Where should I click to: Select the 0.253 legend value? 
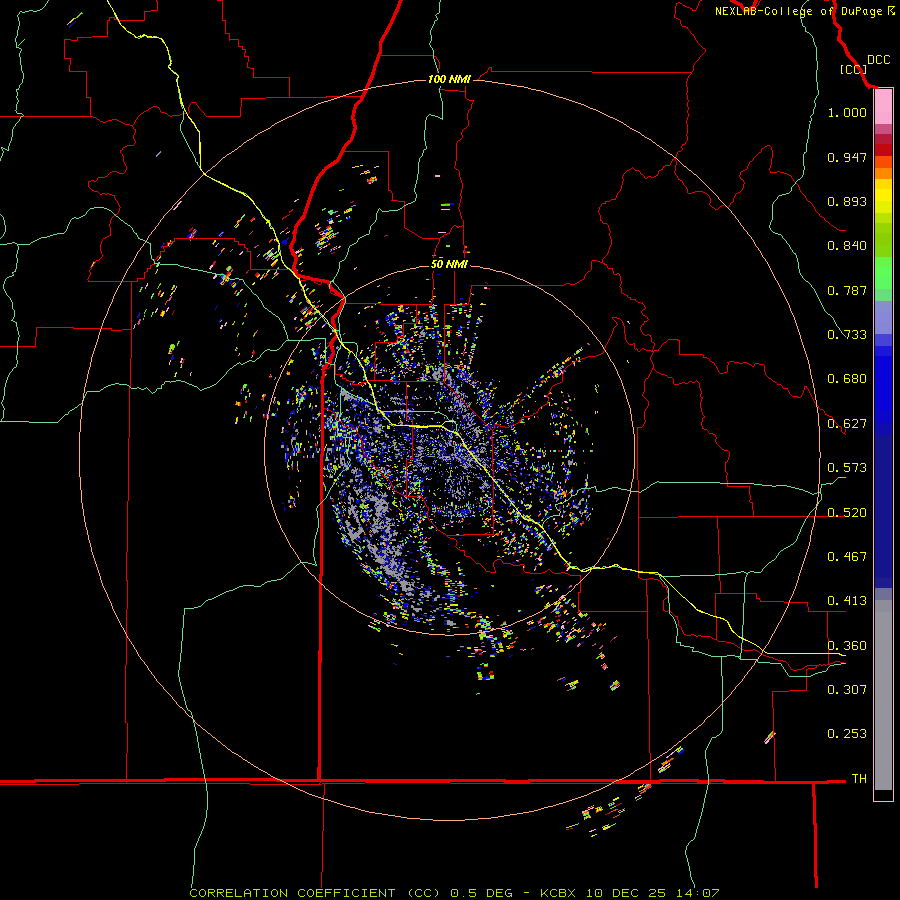click(x=847, y=734)
